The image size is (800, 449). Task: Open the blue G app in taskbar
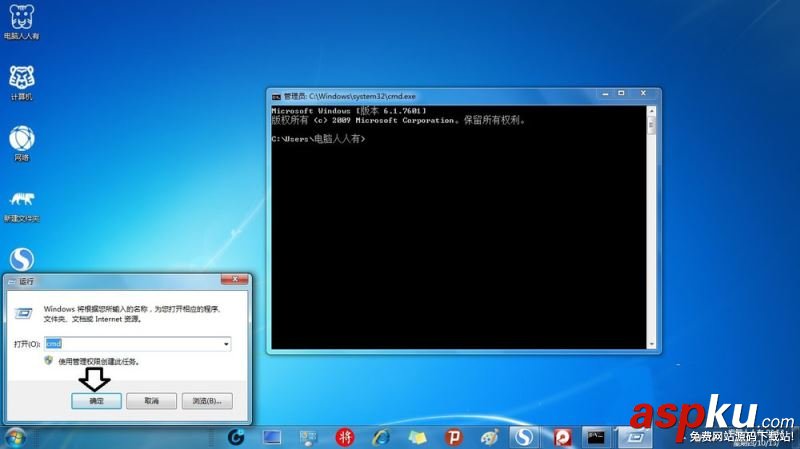point(236,437)
